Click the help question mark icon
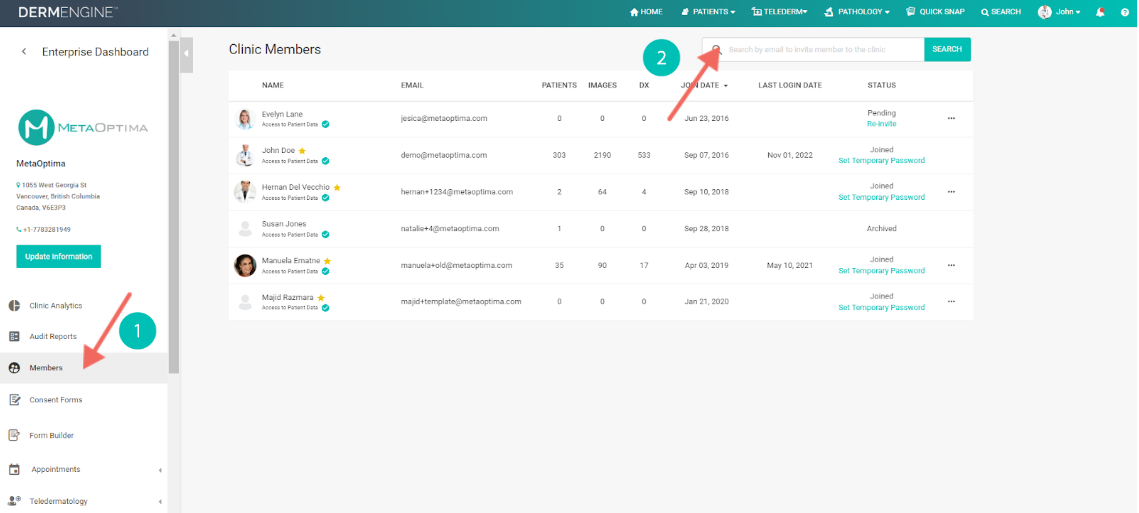1139x513 pixels. (x=1124, y=12)
